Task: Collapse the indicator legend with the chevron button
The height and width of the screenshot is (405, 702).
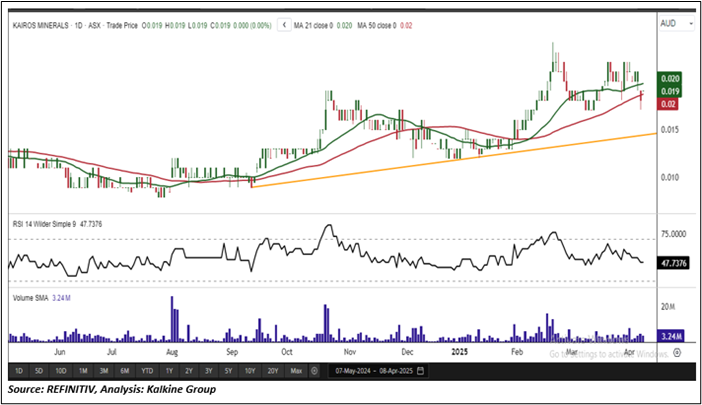Action: click(x=284, y=25)
